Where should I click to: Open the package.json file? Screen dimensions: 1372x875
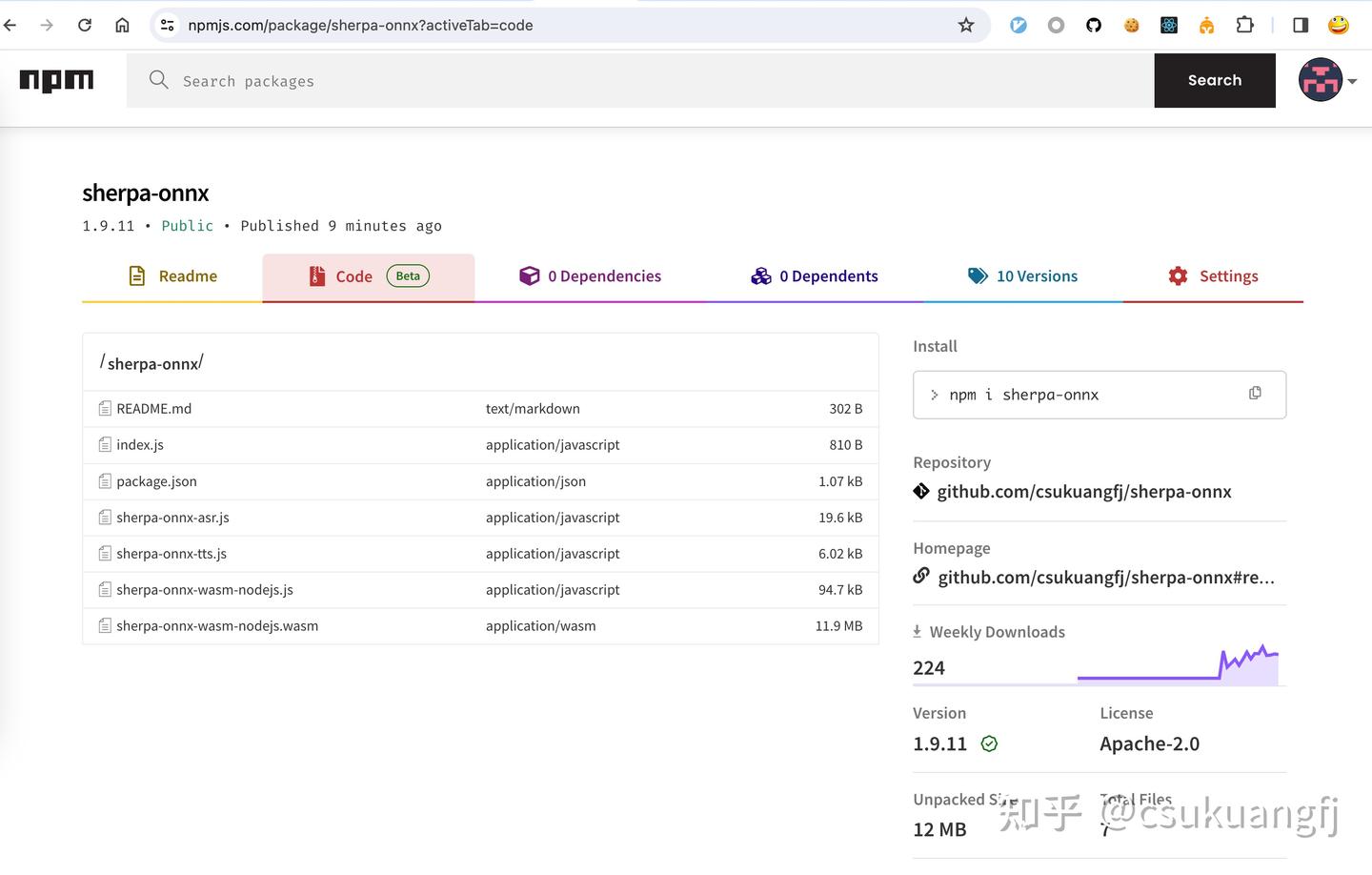(156, 481)
